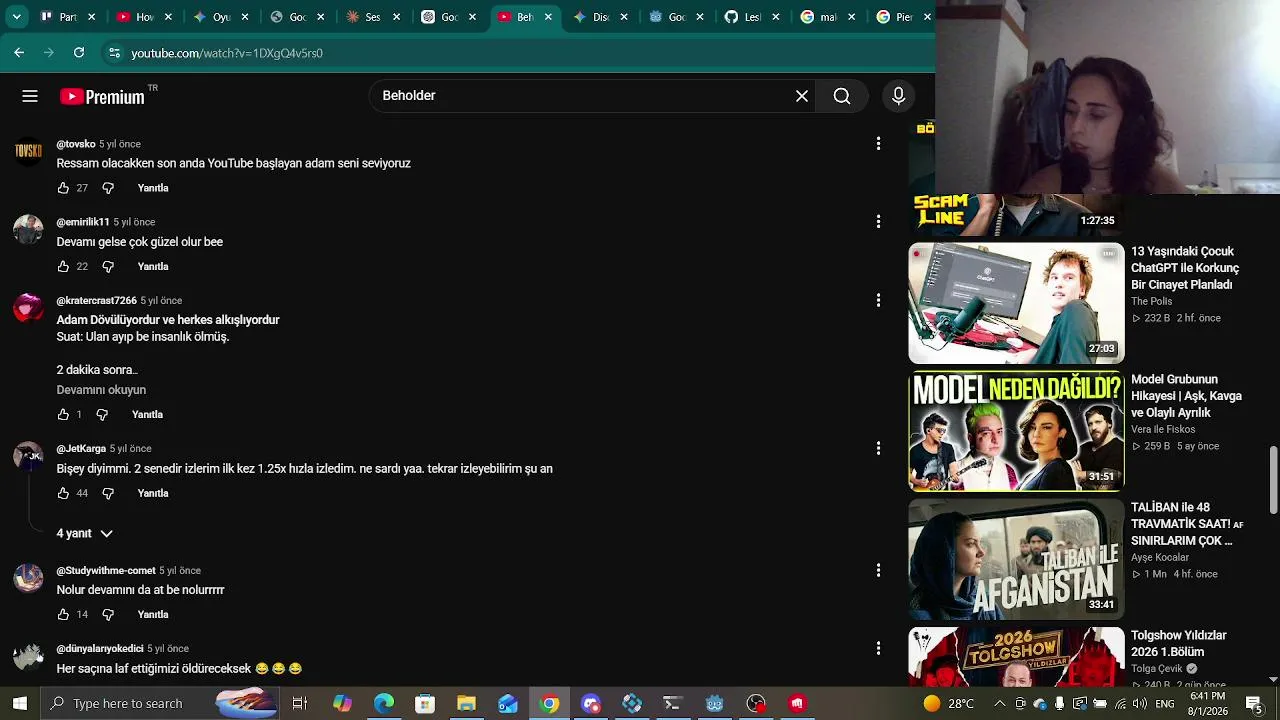1280x720 pixels.
Task: Reply to @kratercrast7266 with Yanıtla
Action: tap(147, 415)
